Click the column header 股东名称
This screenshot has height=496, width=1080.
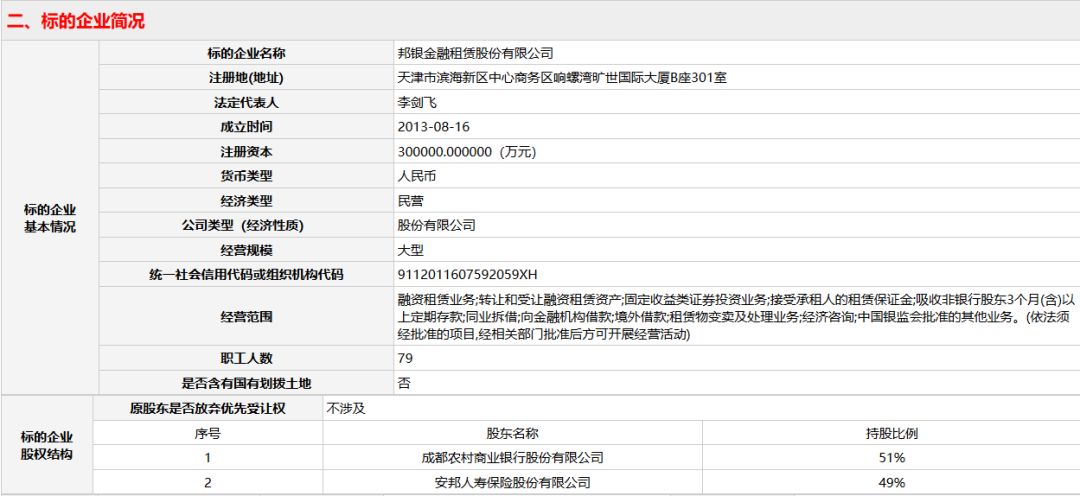pos(512,433)
